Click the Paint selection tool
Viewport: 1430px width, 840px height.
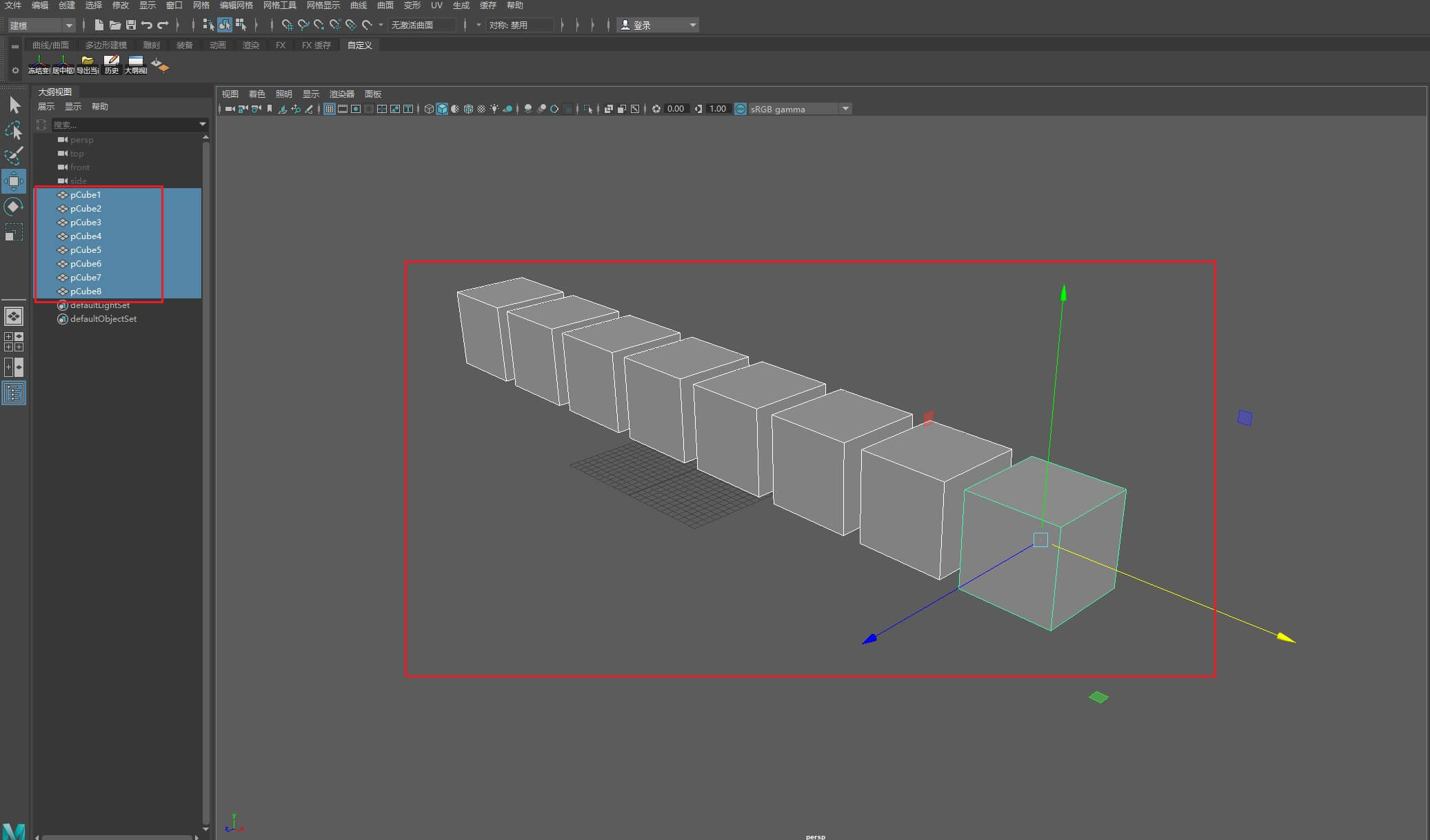(14, 155)
